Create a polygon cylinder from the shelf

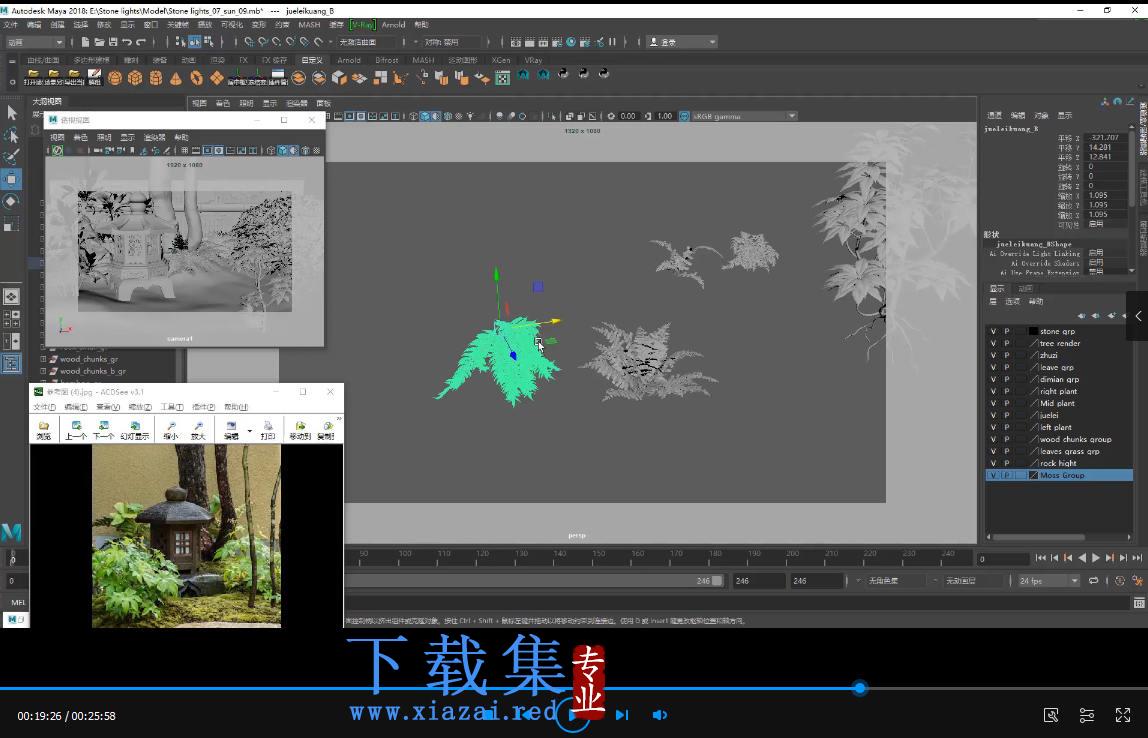coord(156,77)
